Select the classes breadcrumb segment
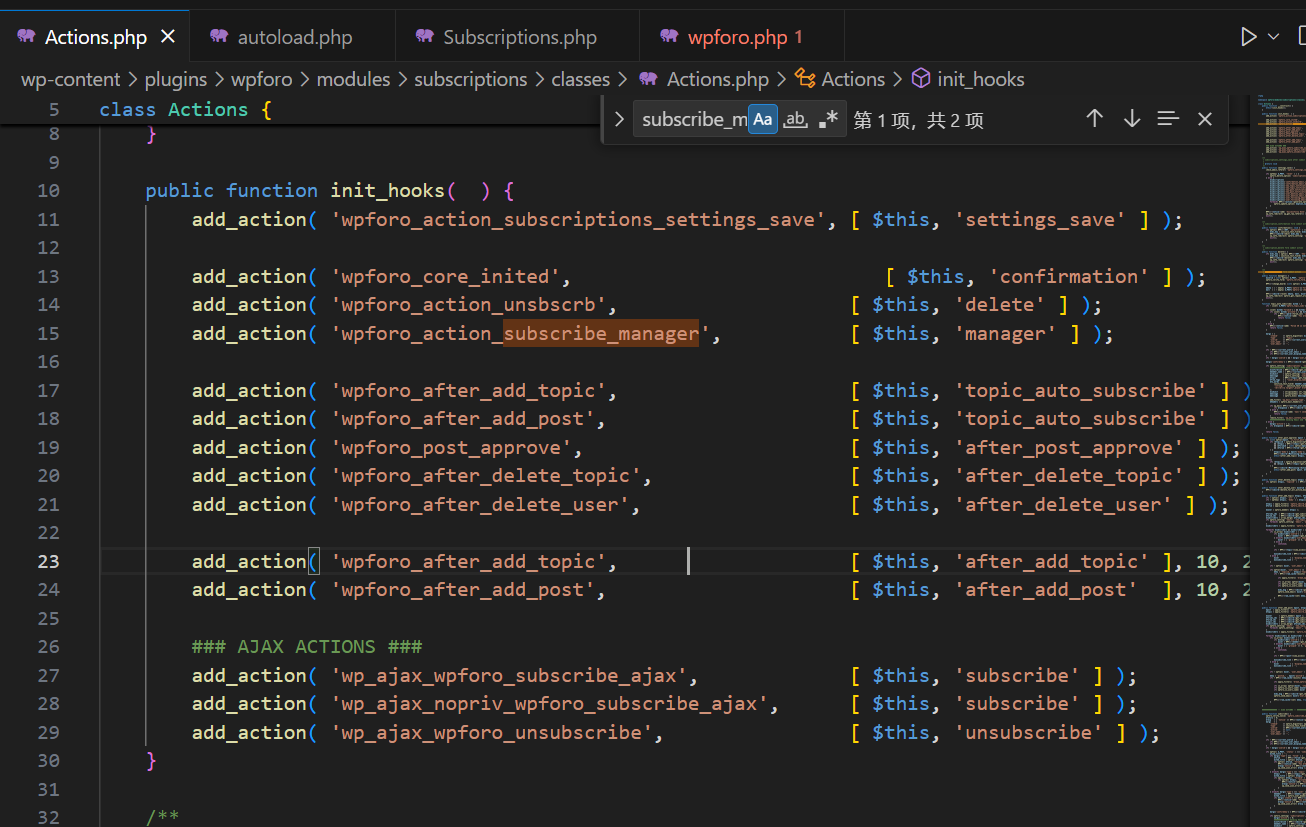Image resolution: width=1306 pixels, height=827 pixels. tap(580, 79)
